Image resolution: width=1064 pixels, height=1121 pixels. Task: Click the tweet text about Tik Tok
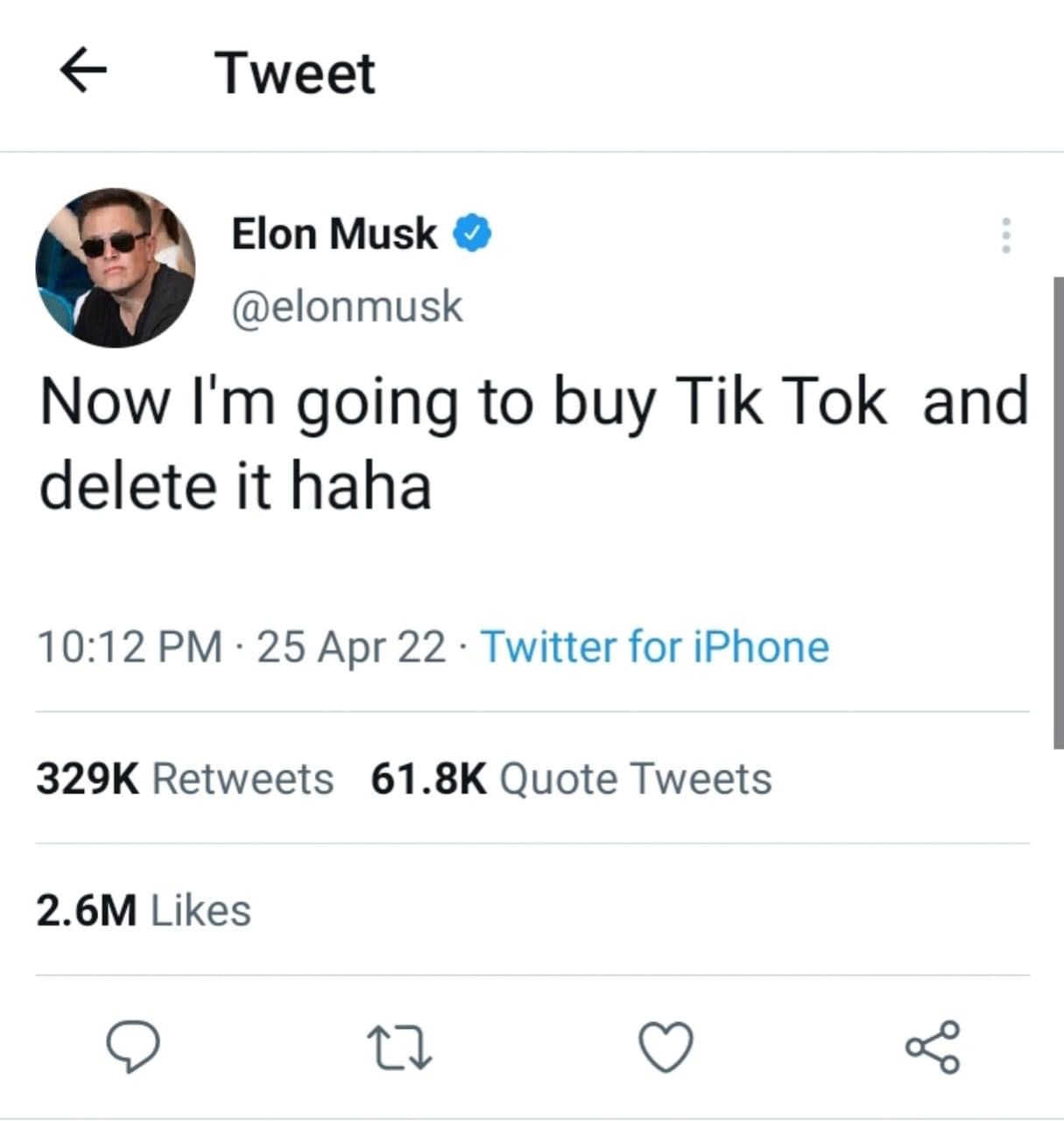[x=533, y=443]
